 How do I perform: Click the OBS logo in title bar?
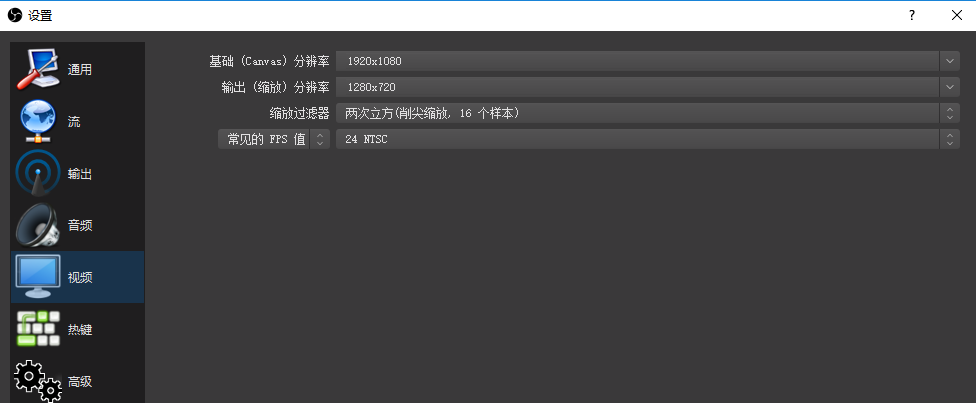(14, 16)
